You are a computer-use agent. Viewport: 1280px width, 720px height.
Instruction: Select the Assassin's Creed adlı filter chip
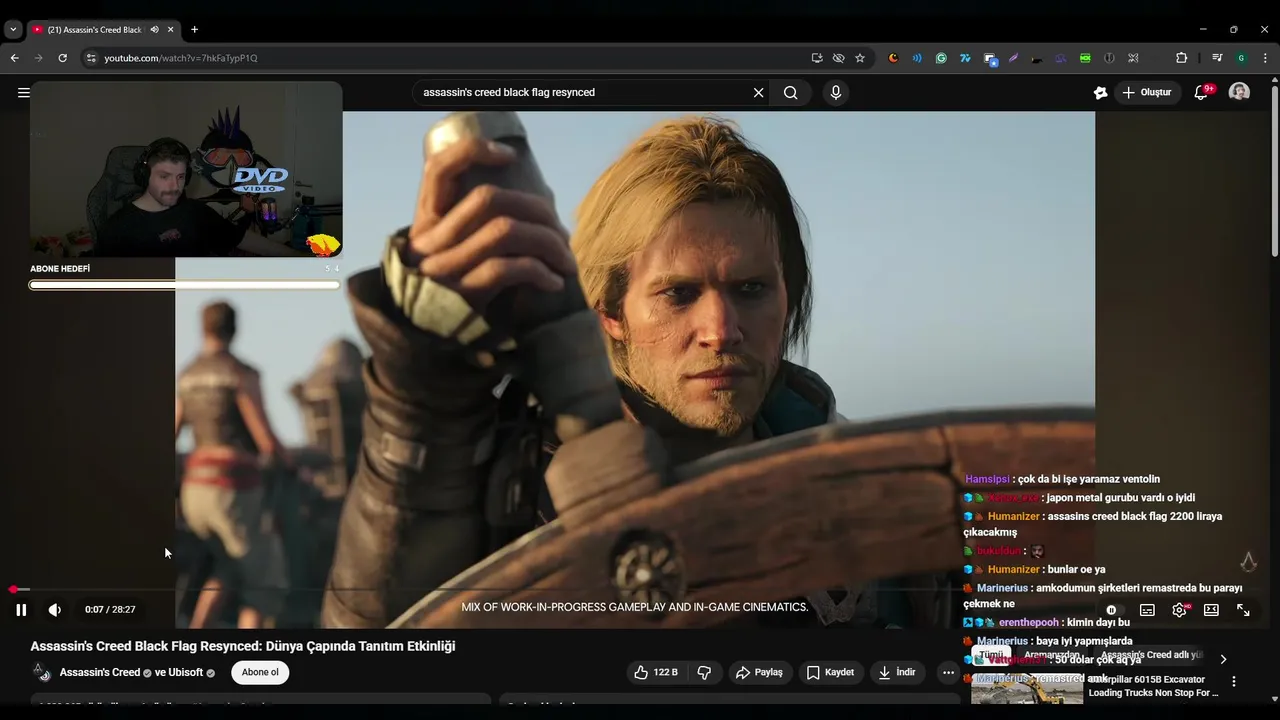pyautogui.click(x=1150, y=656)
